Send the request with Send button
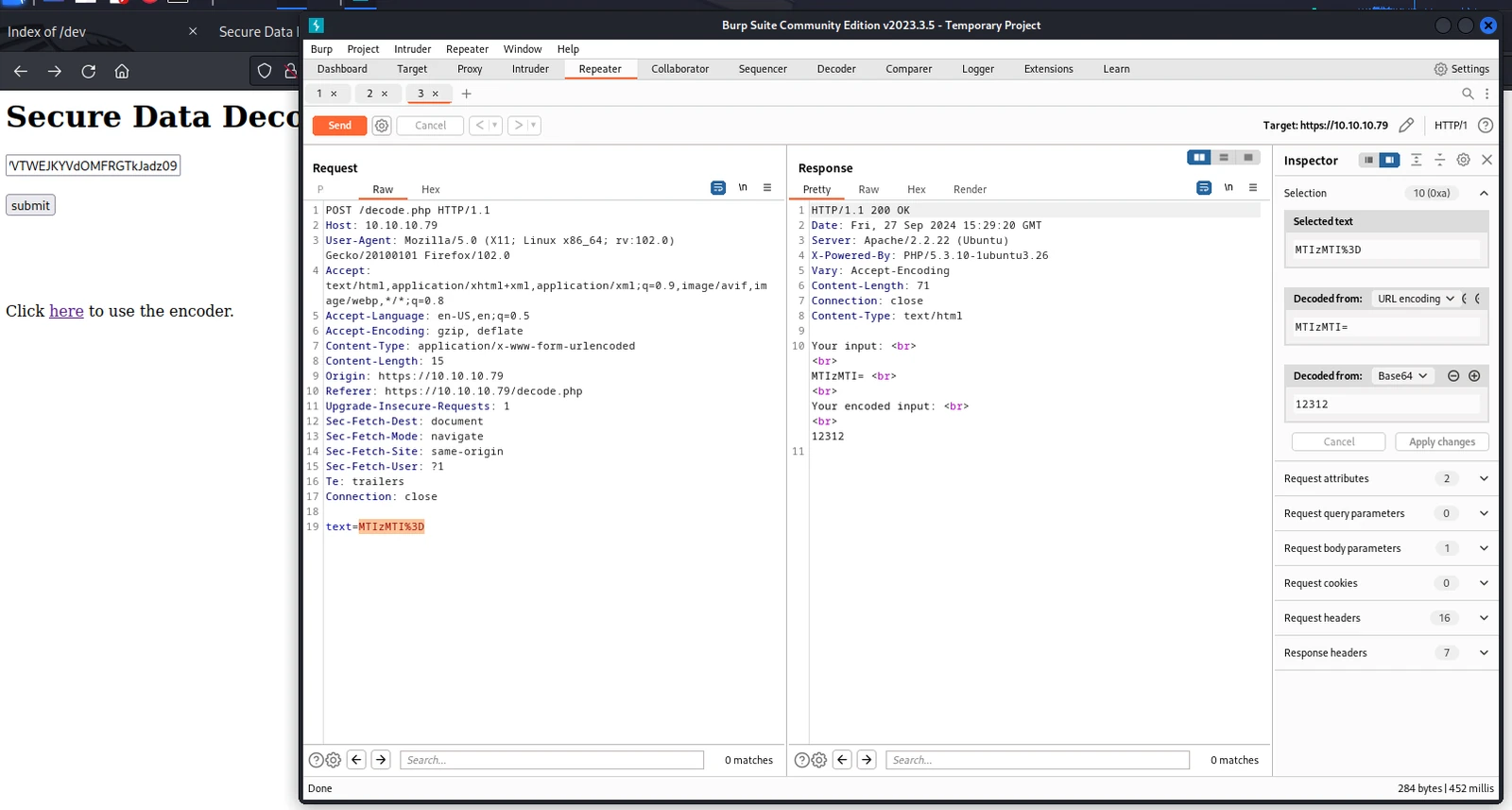1512x810 pixels. tap(340, 126)
